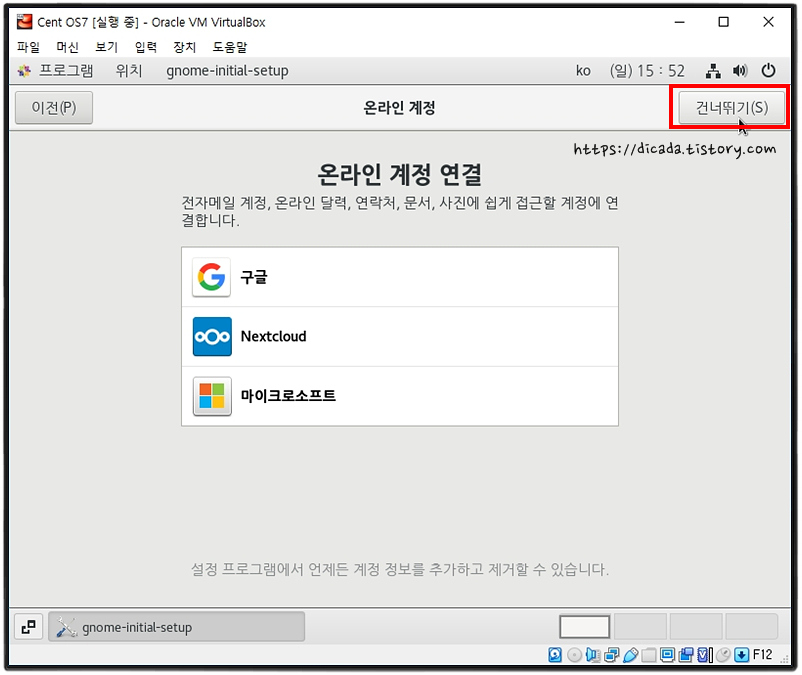The width and height of the screenshot is (802, 675).
Task: Open the 장치 menu
Action: tap(185, 47)
